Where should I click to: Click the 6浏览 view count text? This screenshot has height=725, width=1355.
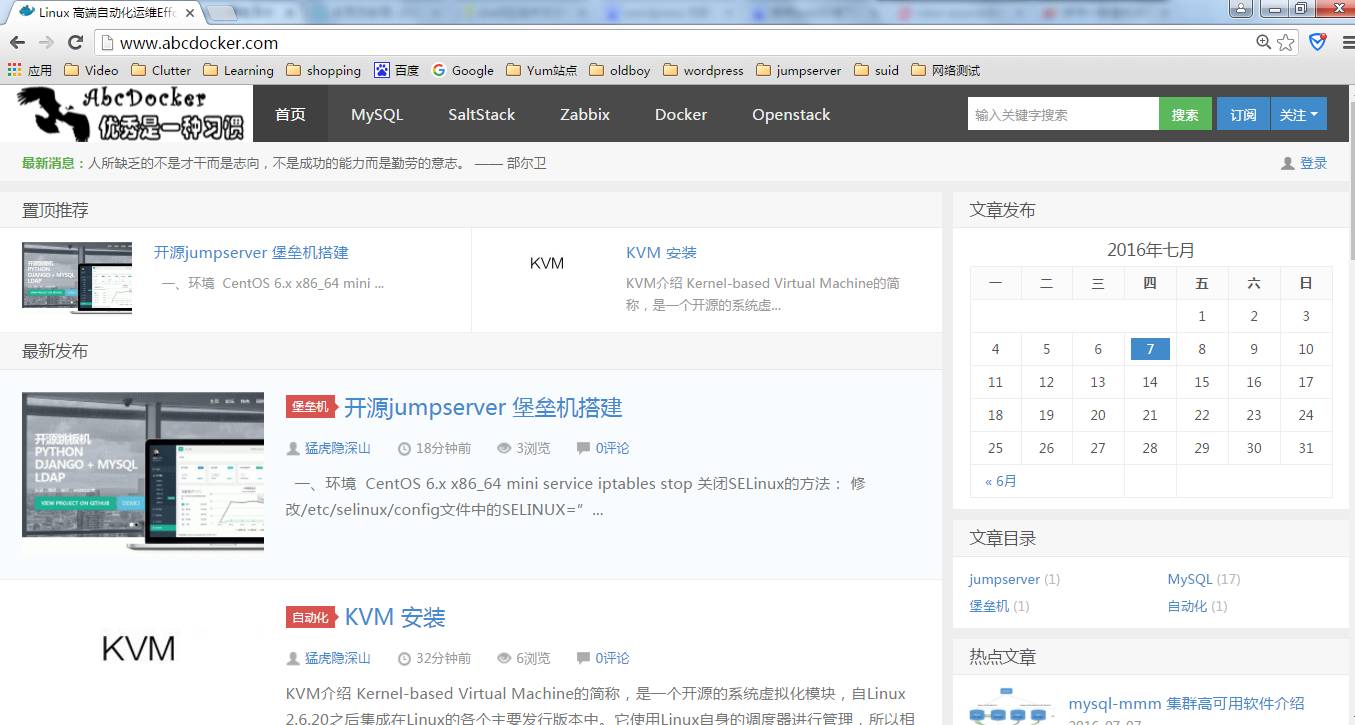pos(533,658)
